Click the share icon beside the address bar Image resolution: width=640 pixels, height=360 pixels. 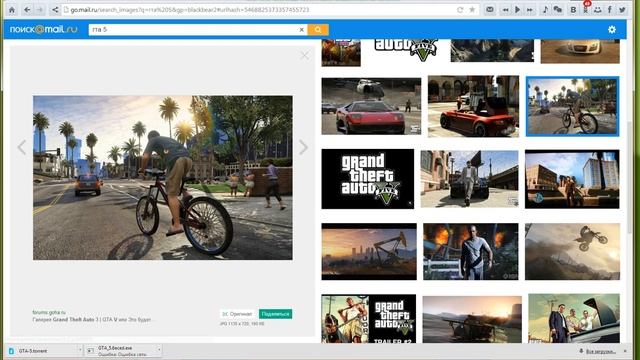[x=55, y=10]
